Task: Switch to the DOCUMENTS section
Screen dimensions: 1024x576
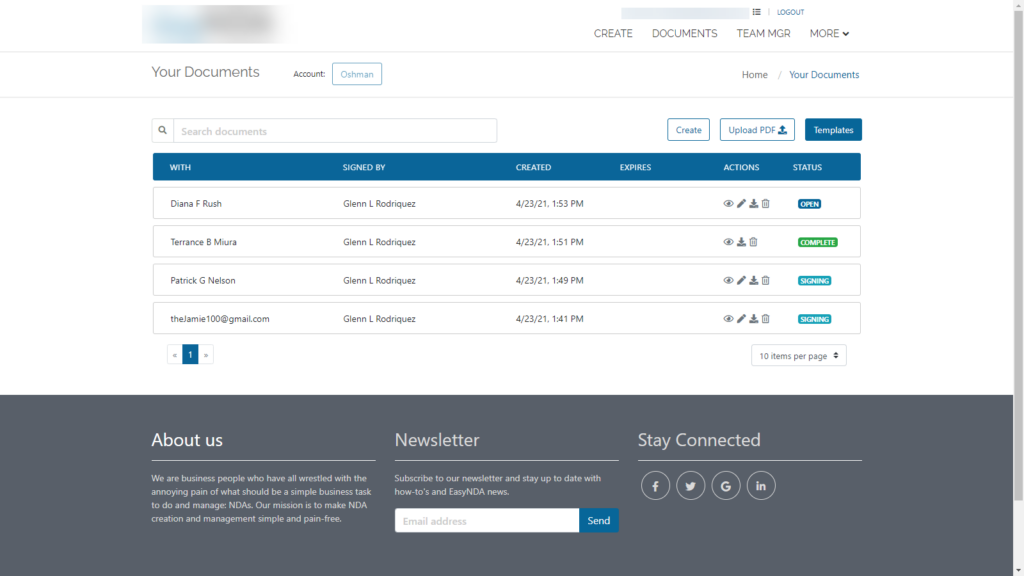Action: 684,33
